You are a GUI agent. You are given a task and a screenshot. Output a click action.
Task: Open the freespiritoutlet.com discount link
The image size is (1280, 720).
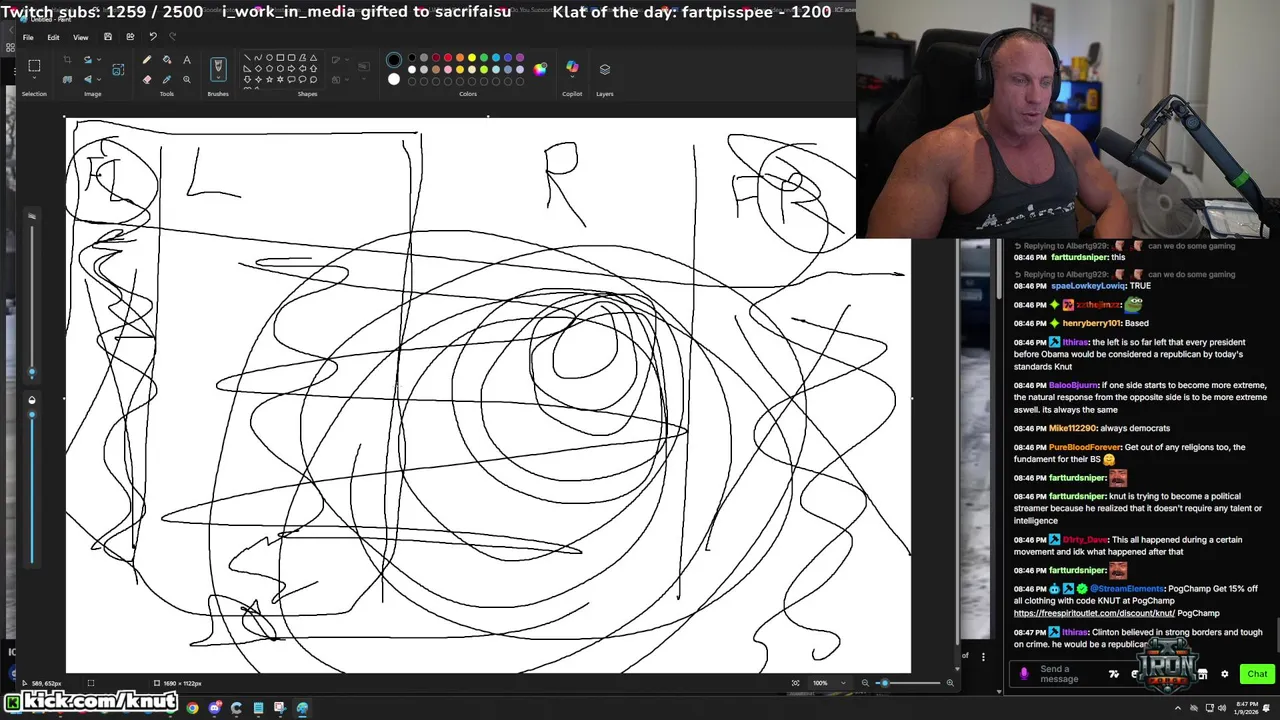pos(1094,613)
